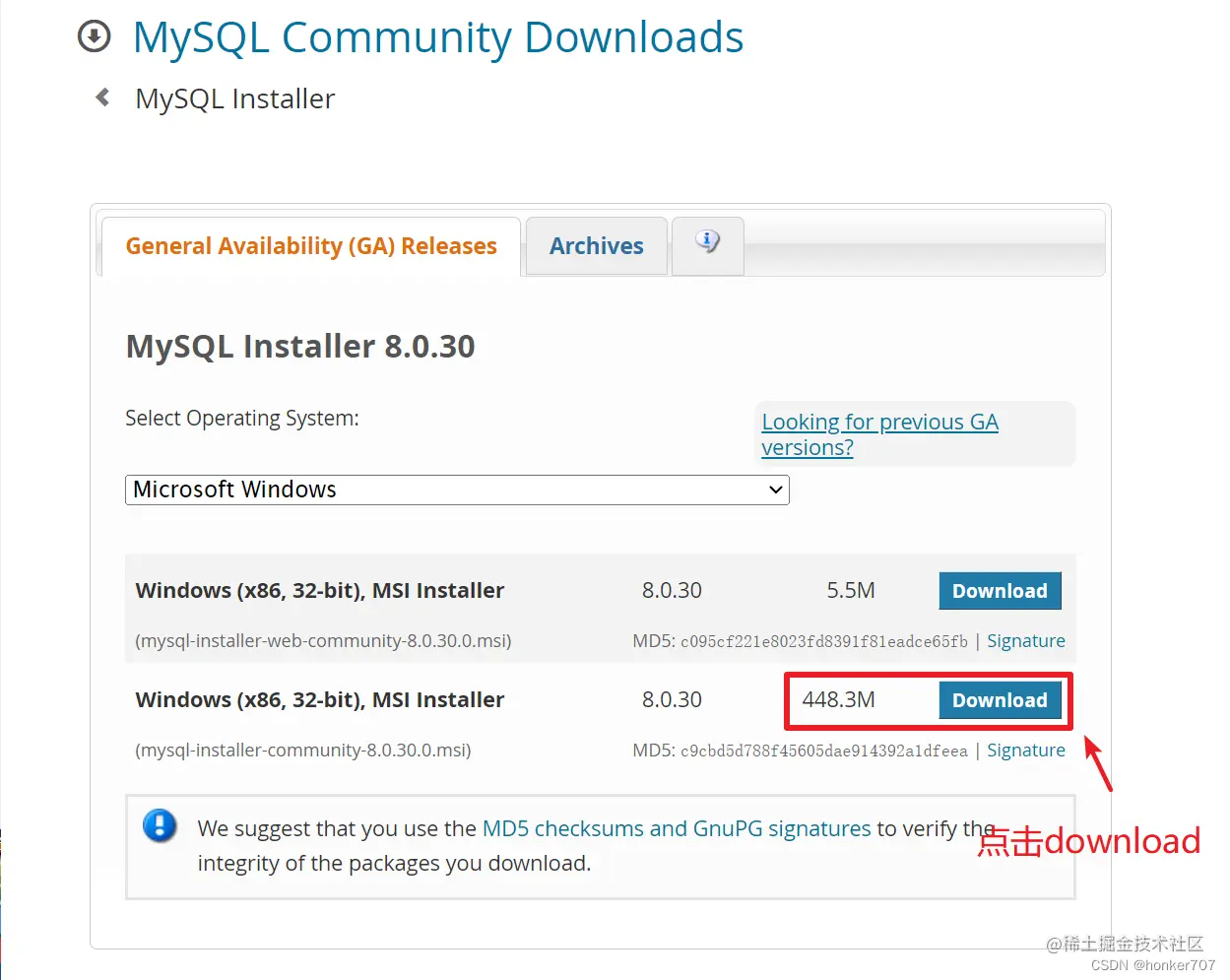Click the file name mysql-installer-web-community-8.0.30.0.msi
Screen dimensions: 1230x980
[323, 641]
